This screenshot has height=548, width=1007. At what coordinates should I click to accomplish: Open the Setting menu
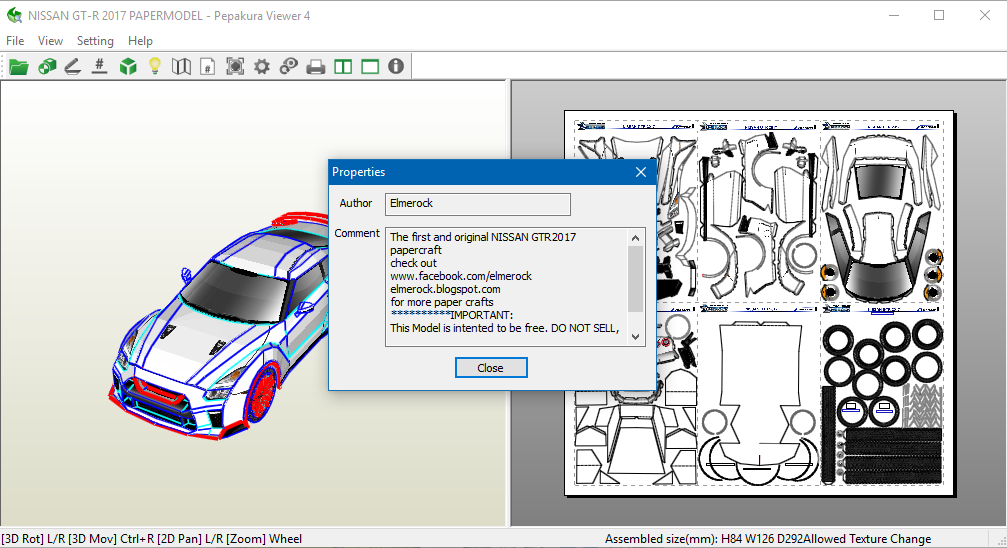coord(95,40)
